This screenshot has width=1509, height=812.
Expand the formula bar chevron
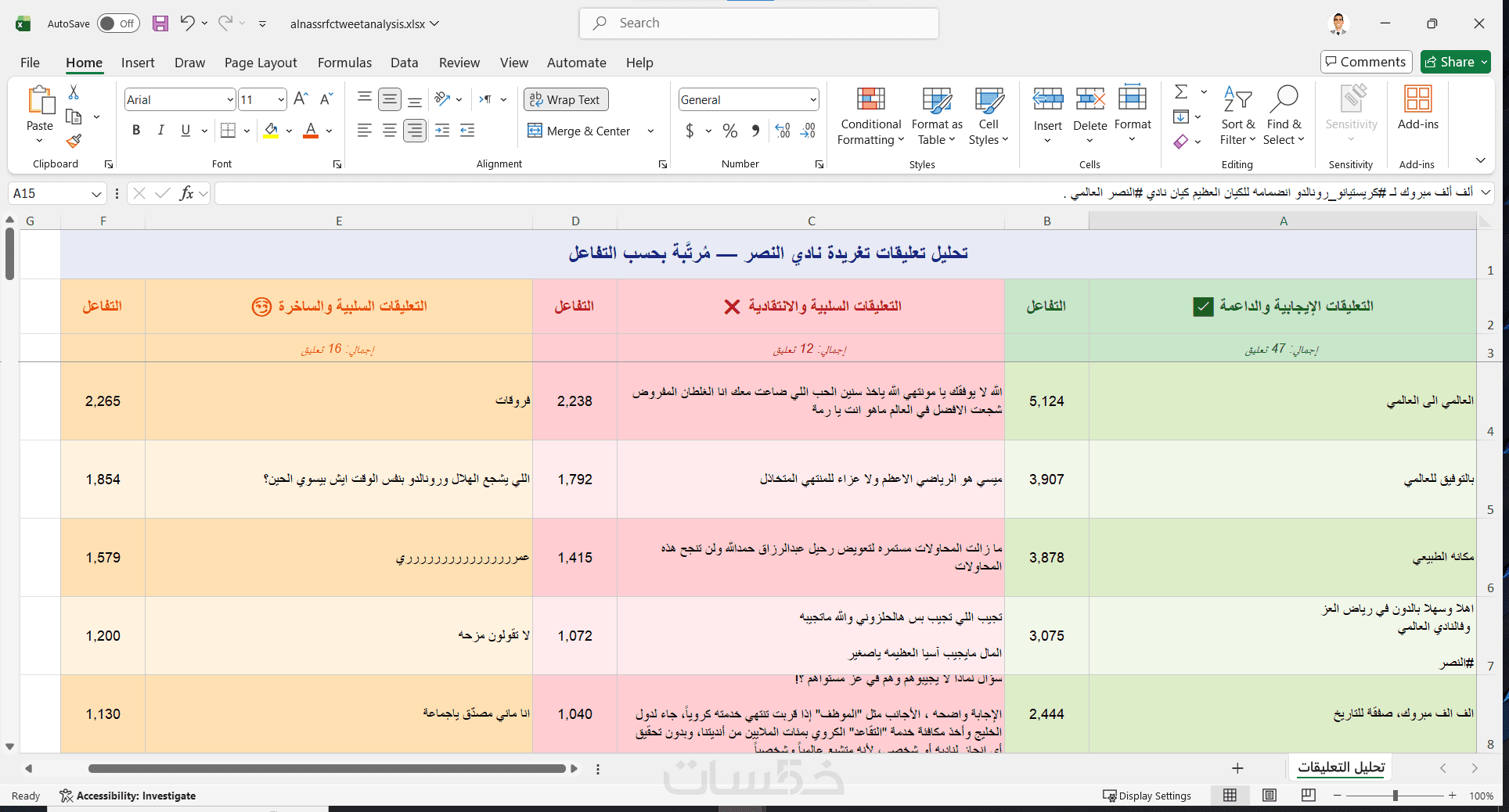1485,192
